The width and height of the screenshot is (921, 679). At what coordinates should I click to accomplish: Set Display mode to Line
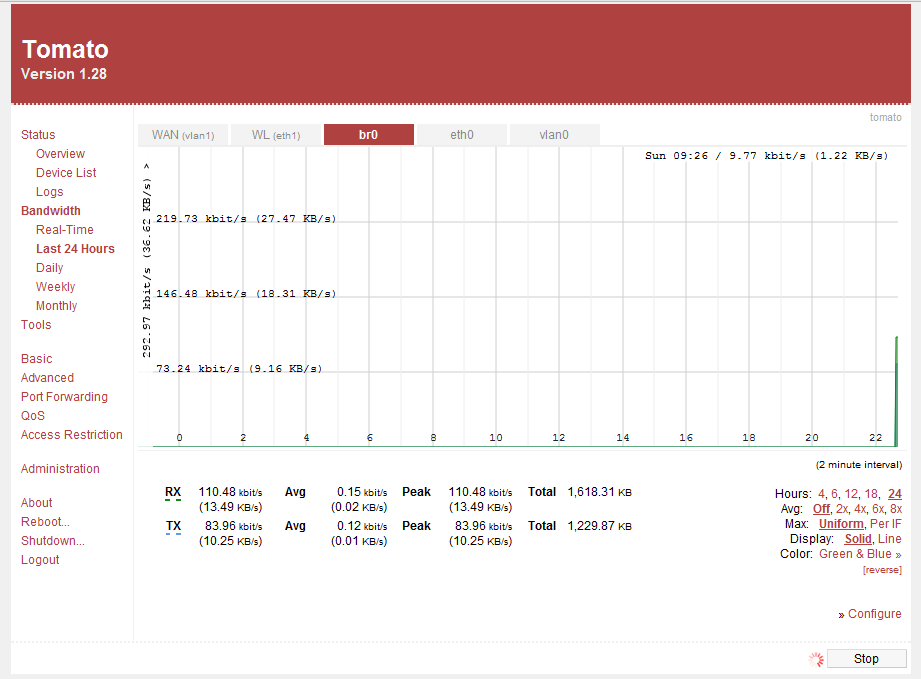coord(889,539)
